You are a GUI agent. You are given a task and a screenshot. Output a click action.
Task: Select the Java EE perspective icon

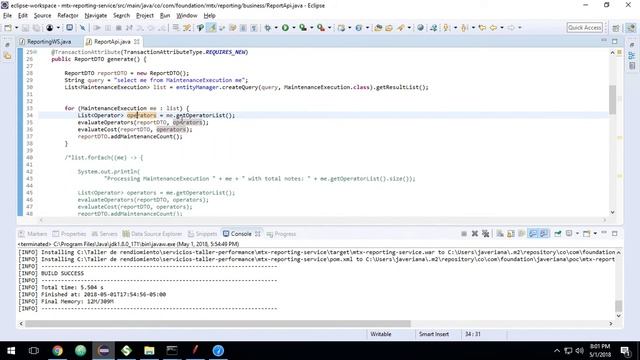pos(631,28)
